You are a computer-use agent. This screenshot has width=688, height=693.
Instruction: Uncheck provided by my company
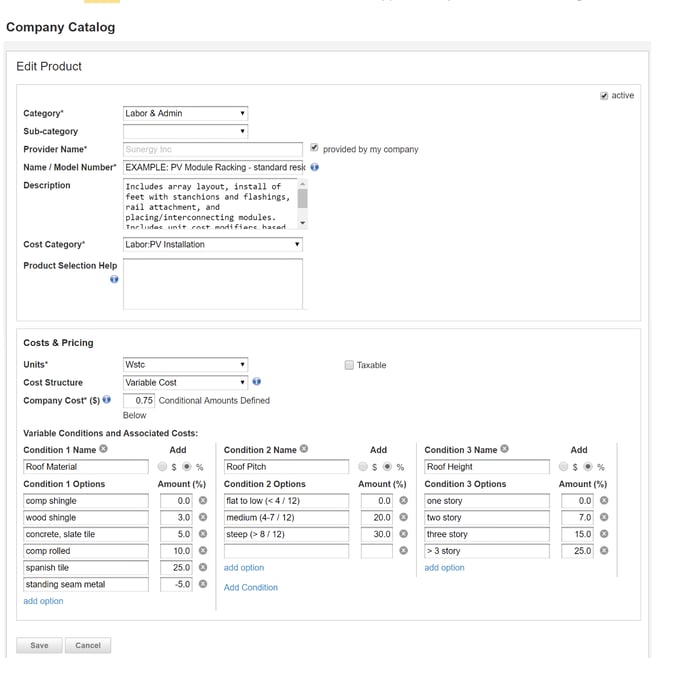315,149
